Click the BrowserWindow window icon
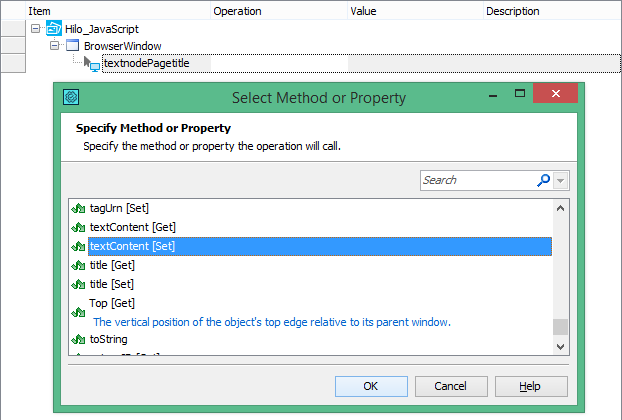 (72, 46)
